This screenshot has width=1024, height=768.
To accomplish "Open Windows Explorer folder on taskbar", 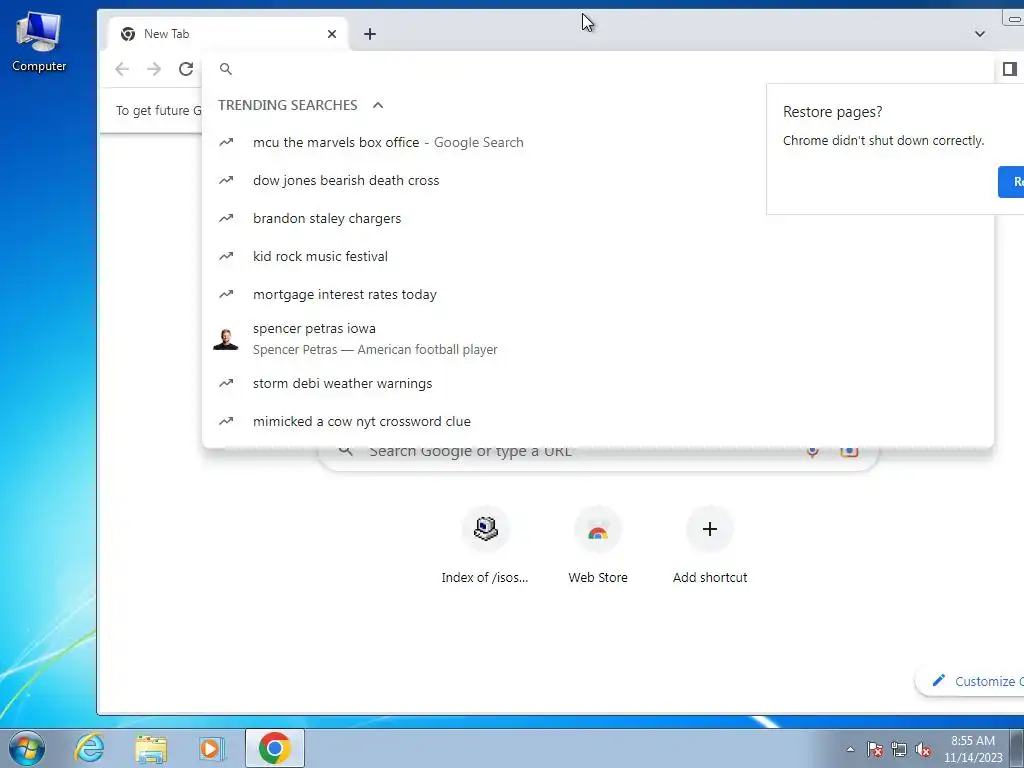I will tap(151, 748).
